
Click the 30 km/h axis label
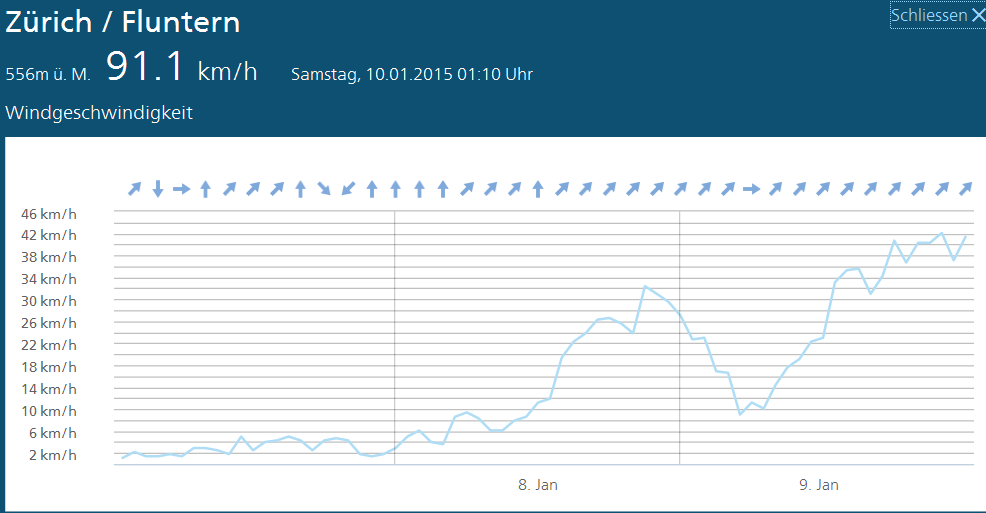(49, 301)
